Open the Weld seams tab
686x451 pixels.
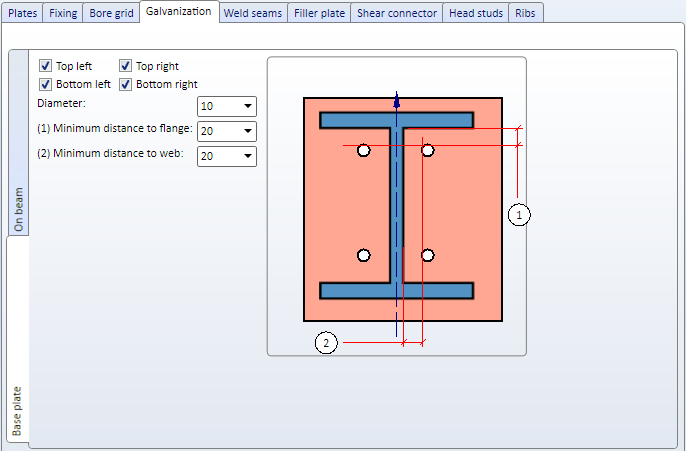[253, 13]
